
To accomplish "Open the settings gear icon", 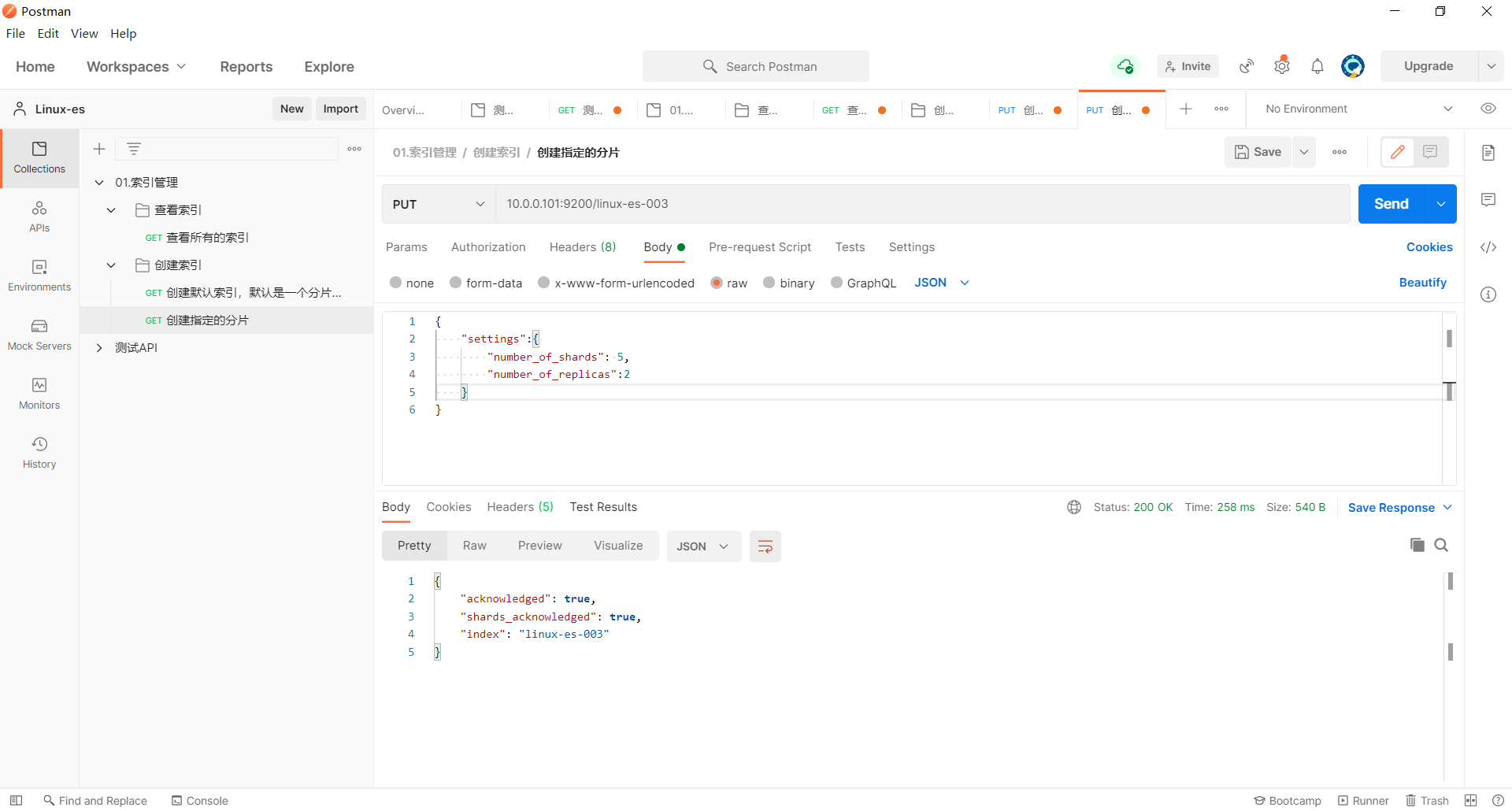I will (x=1282, y=66).
